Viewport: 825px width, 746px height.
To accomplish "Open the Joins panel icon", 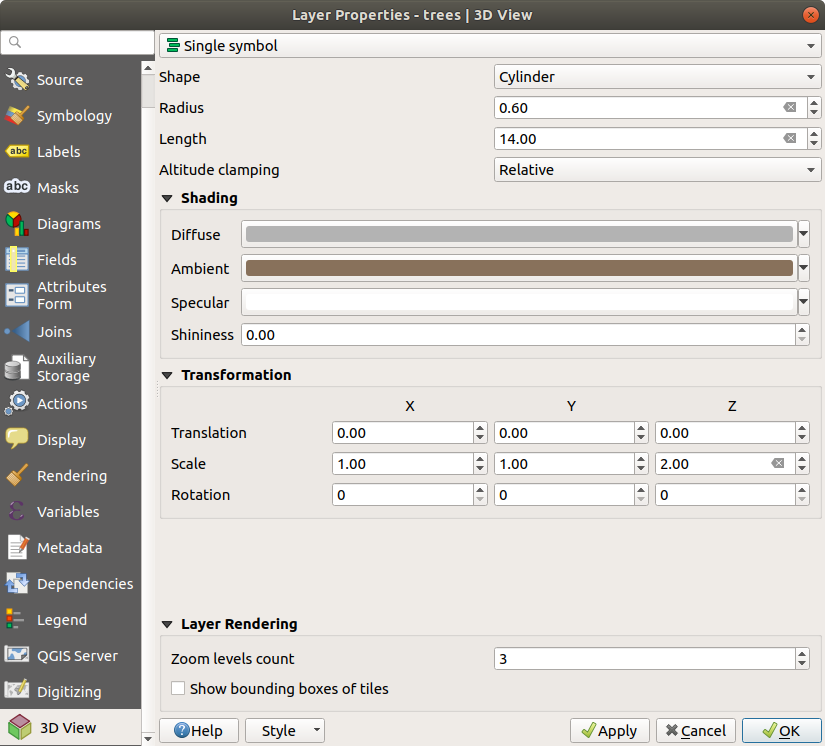I will 17,332.
